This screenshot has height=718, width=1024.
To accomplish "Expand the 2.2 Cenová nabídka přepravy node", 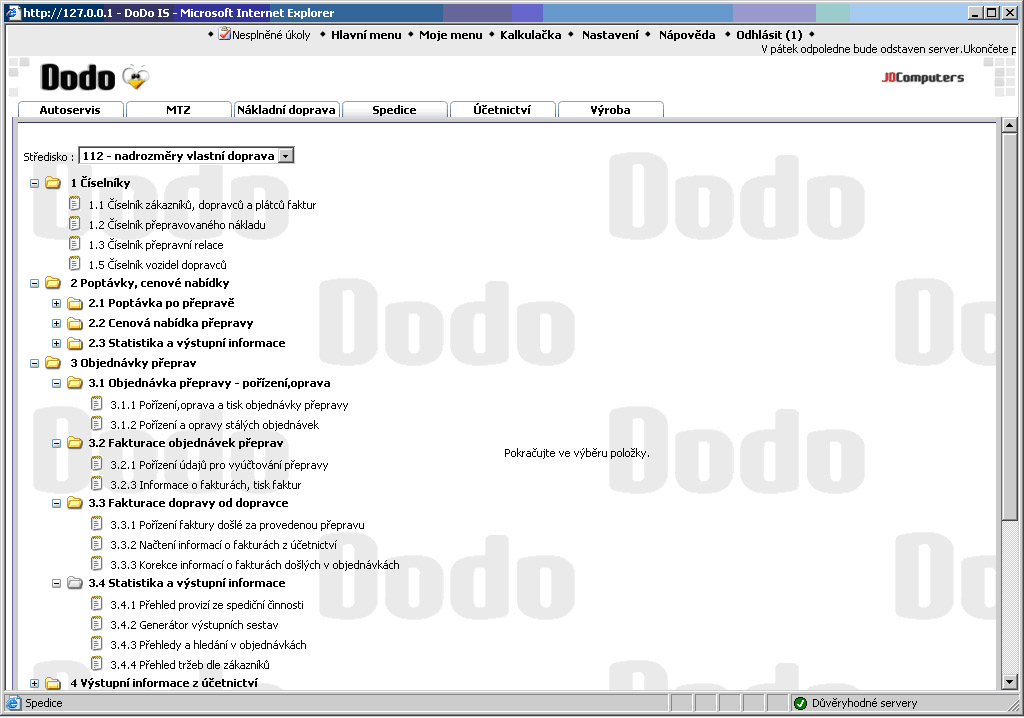I will pyautogui.click(x=56, y=323).
